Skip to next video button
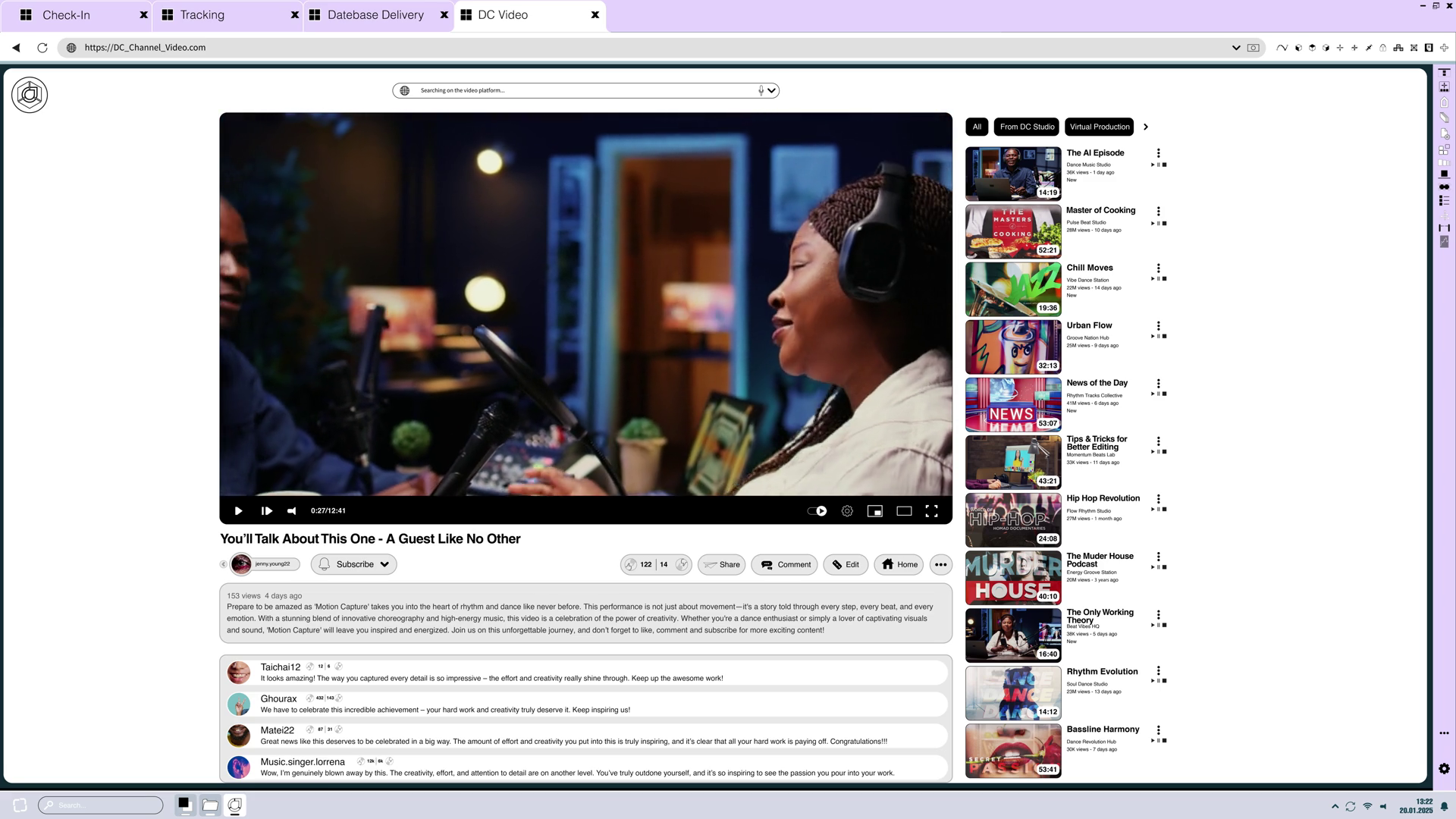Image resolution: width=1456 pixels, height=819 pixels. [266, 511]
